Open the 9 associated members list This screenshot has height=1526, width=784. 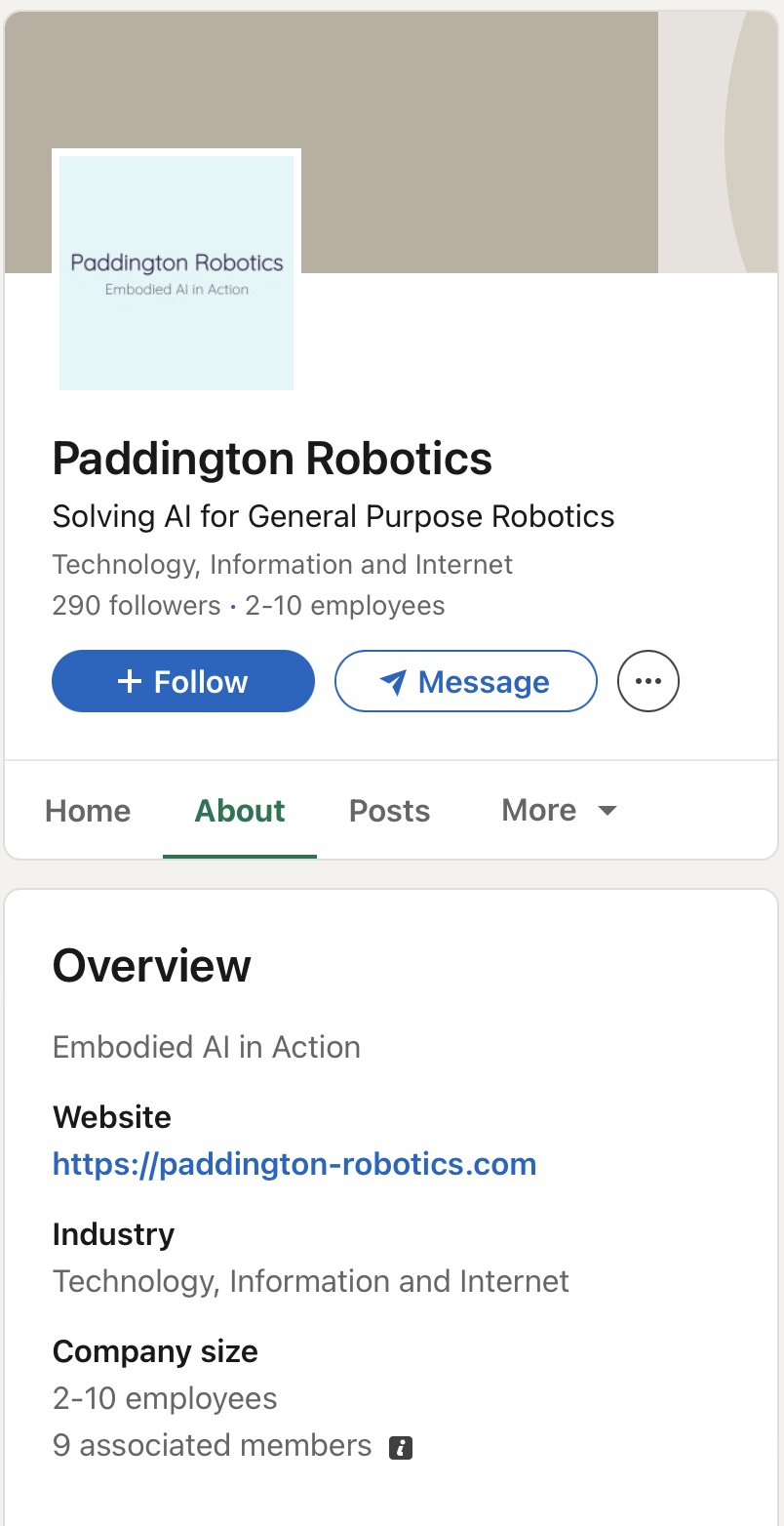click(x=213, y=1445)
